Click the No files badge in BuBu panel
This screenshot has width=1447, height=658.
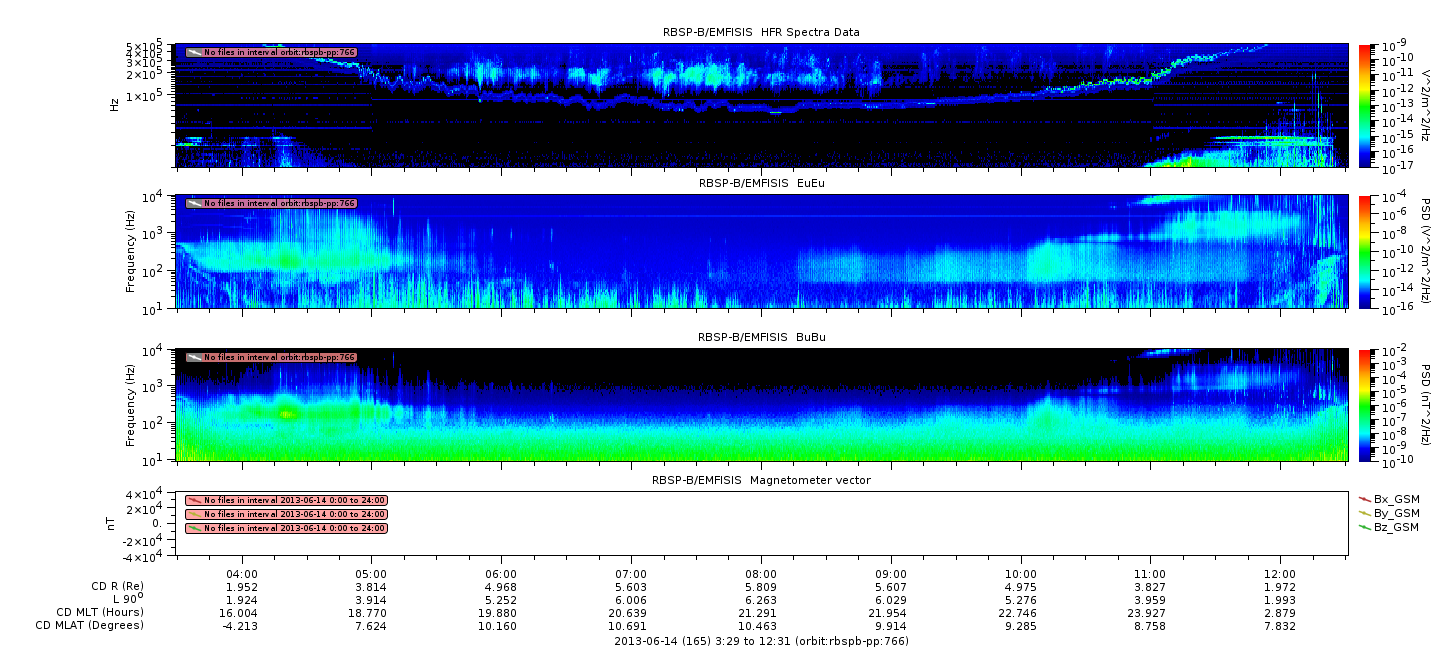[x=271, y=357]
